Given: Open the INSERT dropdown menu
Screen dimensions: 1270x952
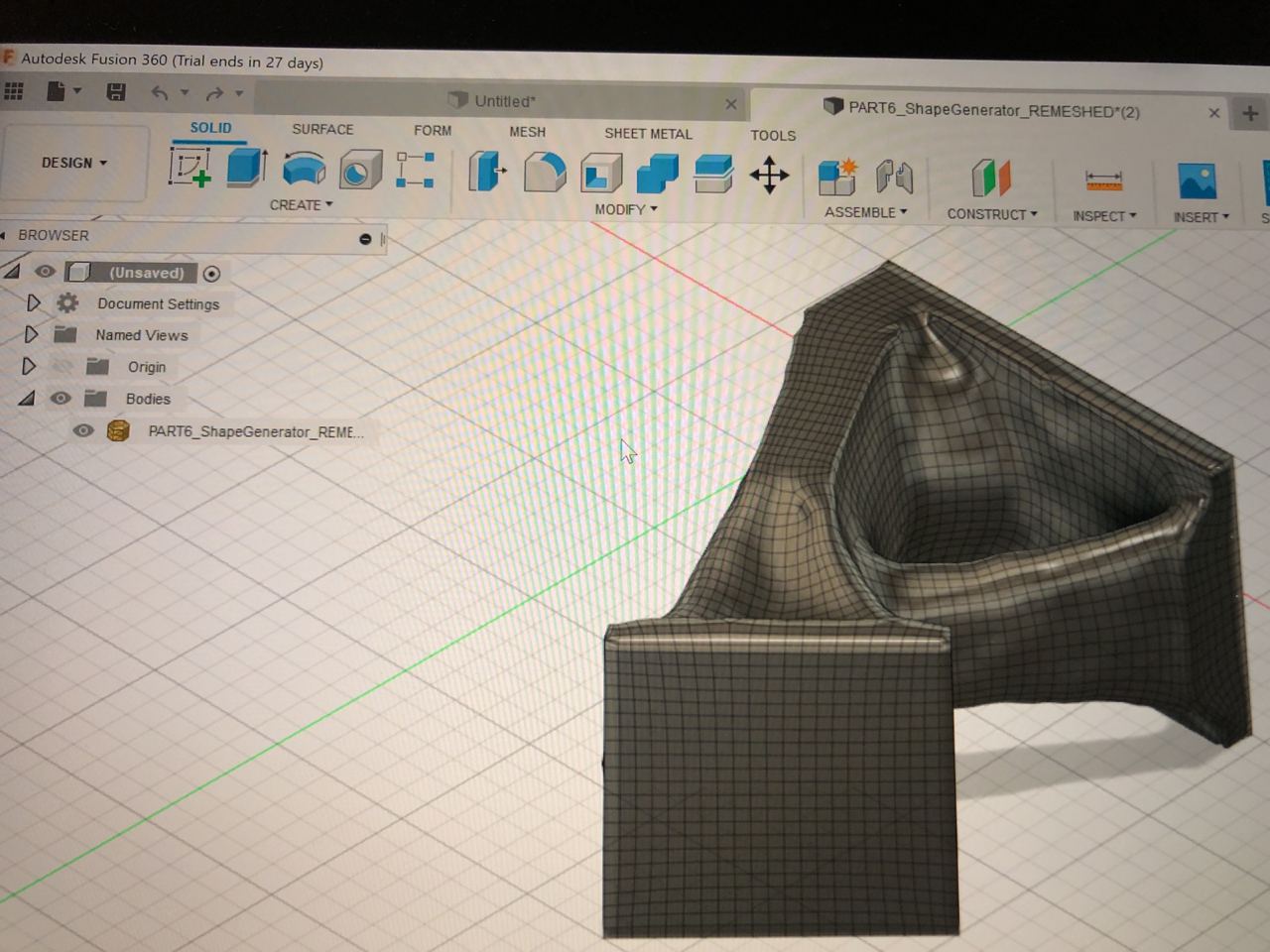Looking at the screenshot, I should pos(1201,217).
